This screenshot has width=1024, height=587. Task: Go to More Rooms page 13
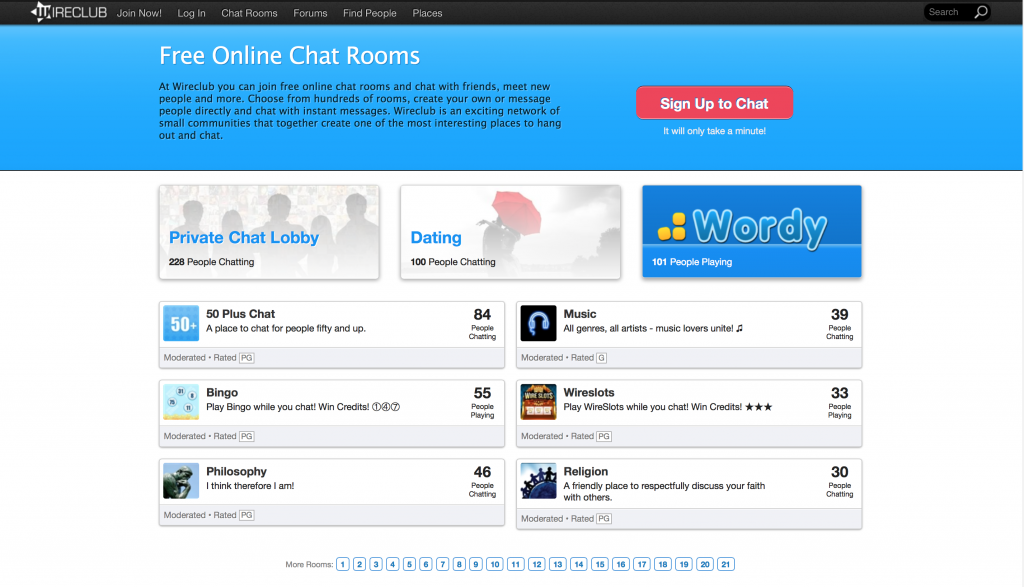tap(558, 564)
